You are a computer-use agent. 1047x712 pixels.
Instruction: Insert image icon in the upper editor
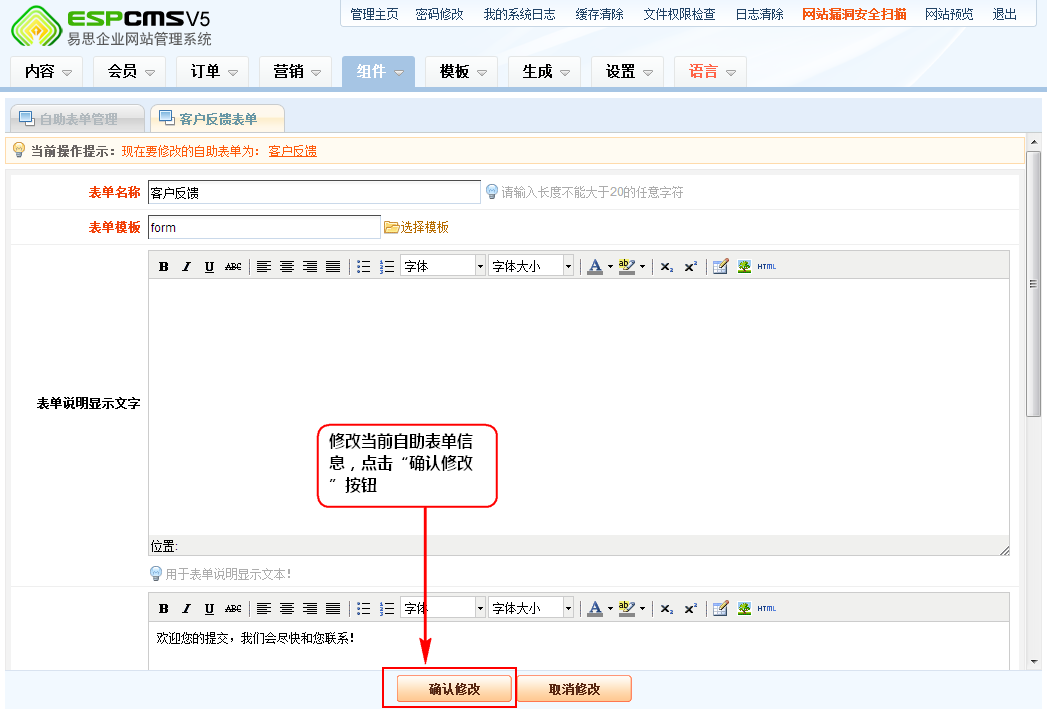tap(744, 266)
